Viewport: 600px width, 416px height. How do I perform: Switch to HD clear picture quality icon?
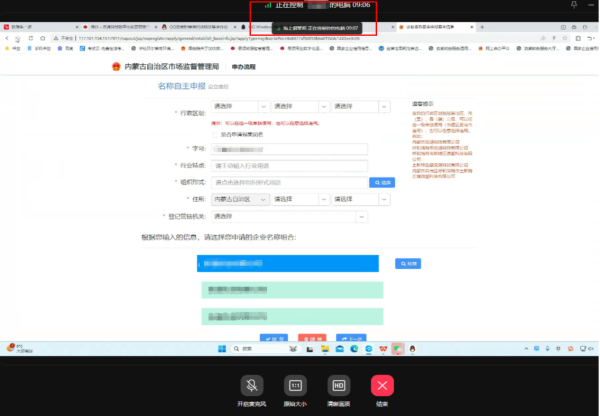[338, 385]
